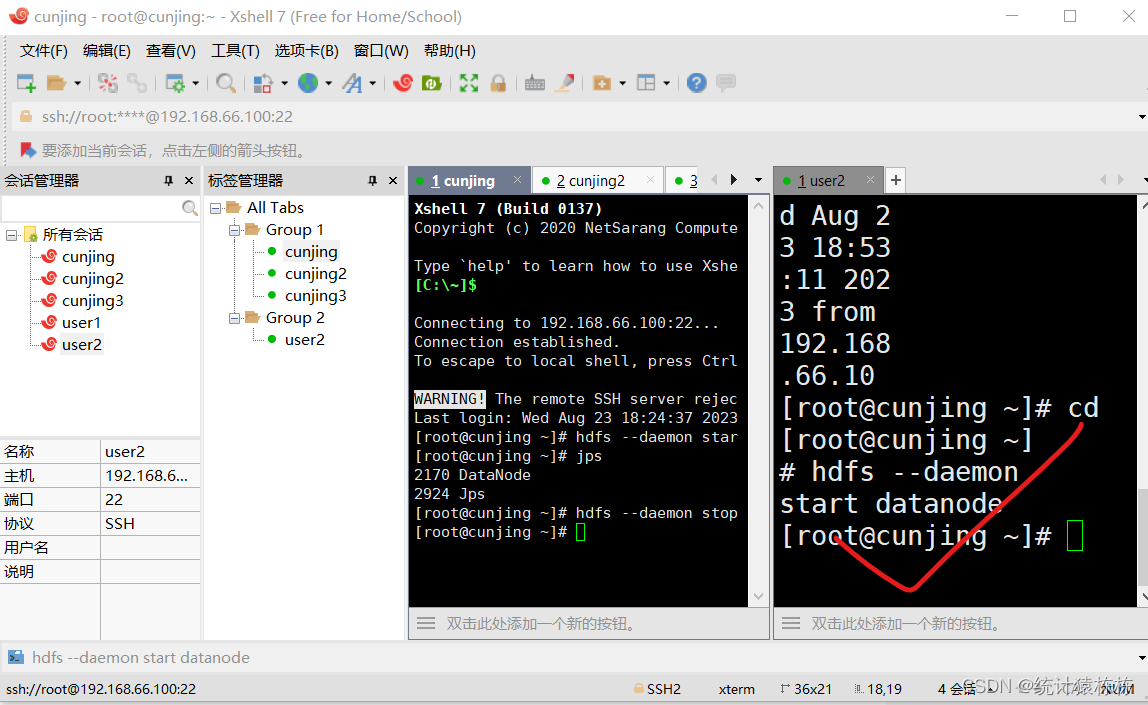
Task: Pin the 会话管理器 panel
Action: 168,181
